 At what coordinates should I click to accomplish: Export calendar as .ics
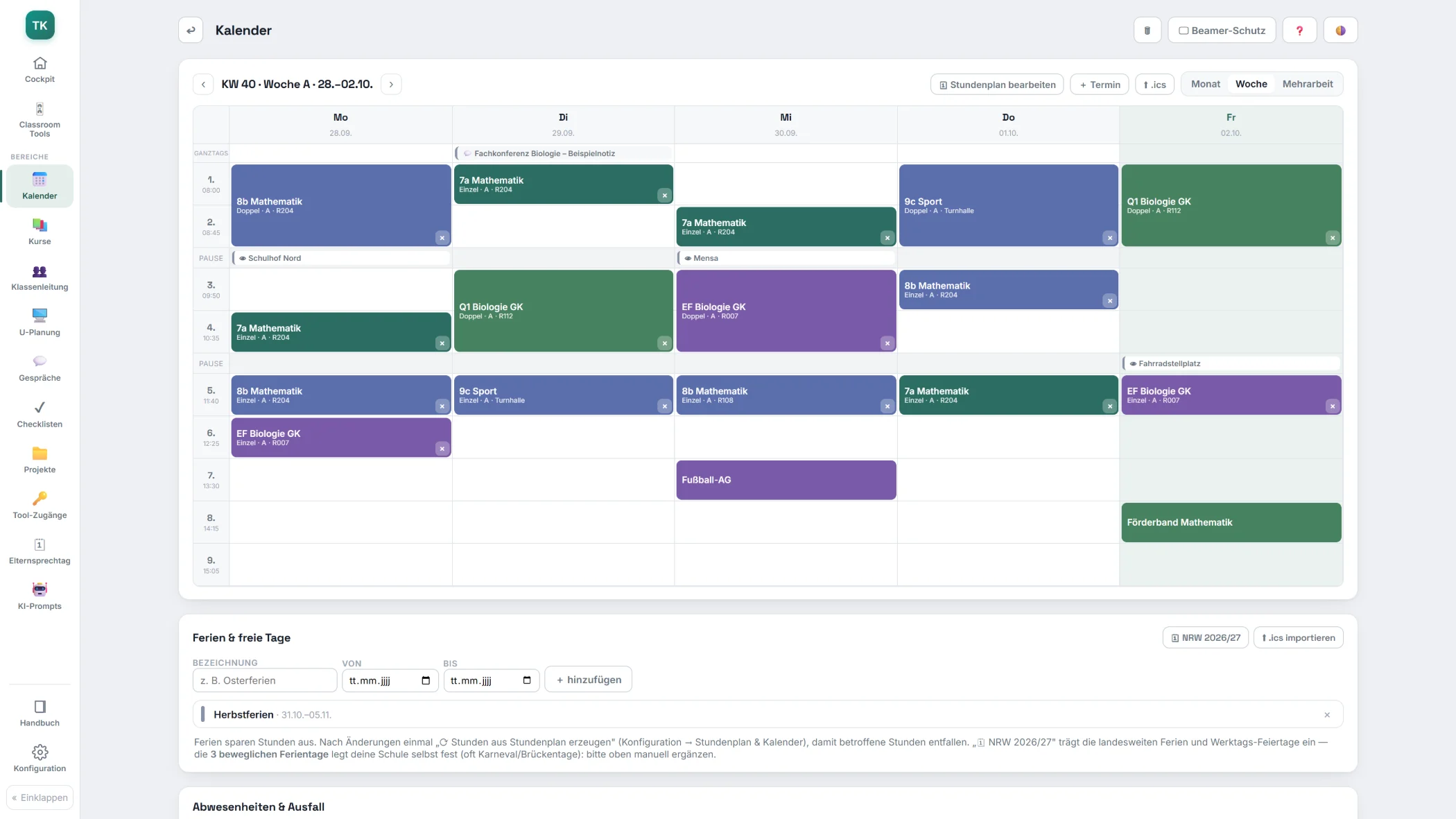point(1154,85)
